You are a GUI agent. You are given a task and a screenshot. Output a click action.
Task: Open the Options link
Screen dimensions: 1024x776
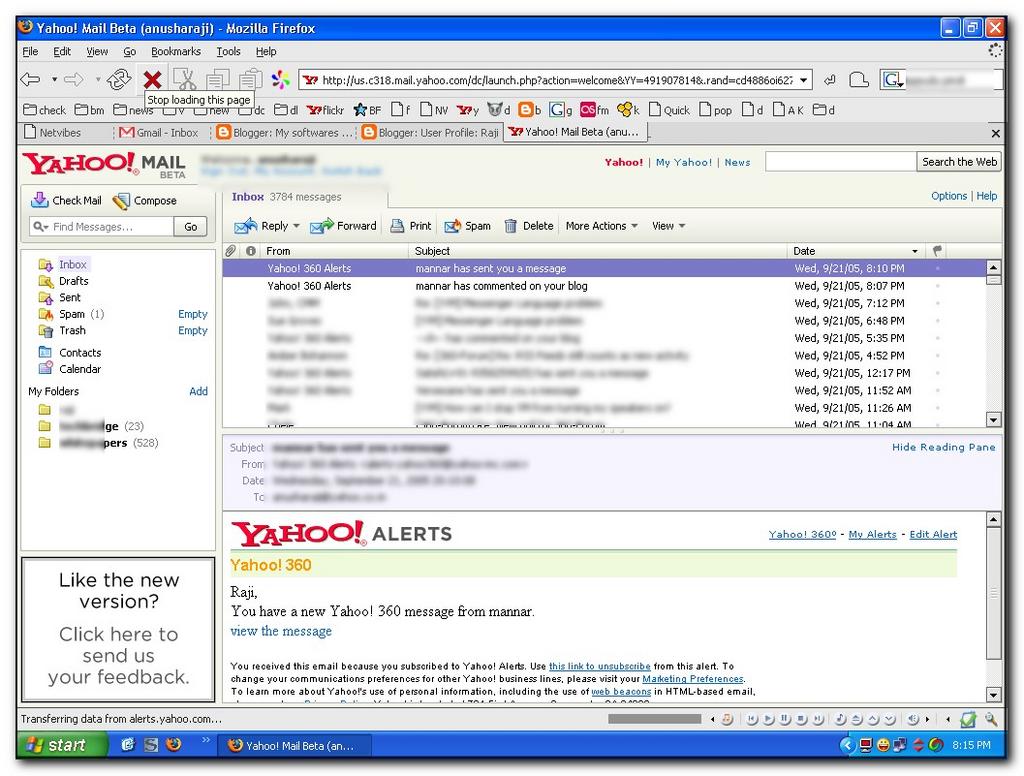pyautogui.click(x=949, y=196)
